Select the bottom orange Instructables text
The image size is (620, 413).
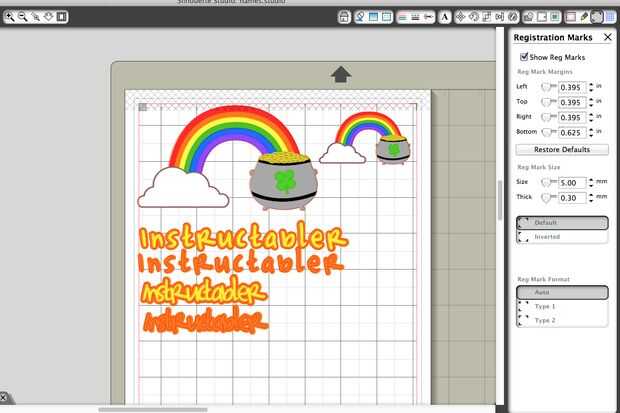[206, 320]
